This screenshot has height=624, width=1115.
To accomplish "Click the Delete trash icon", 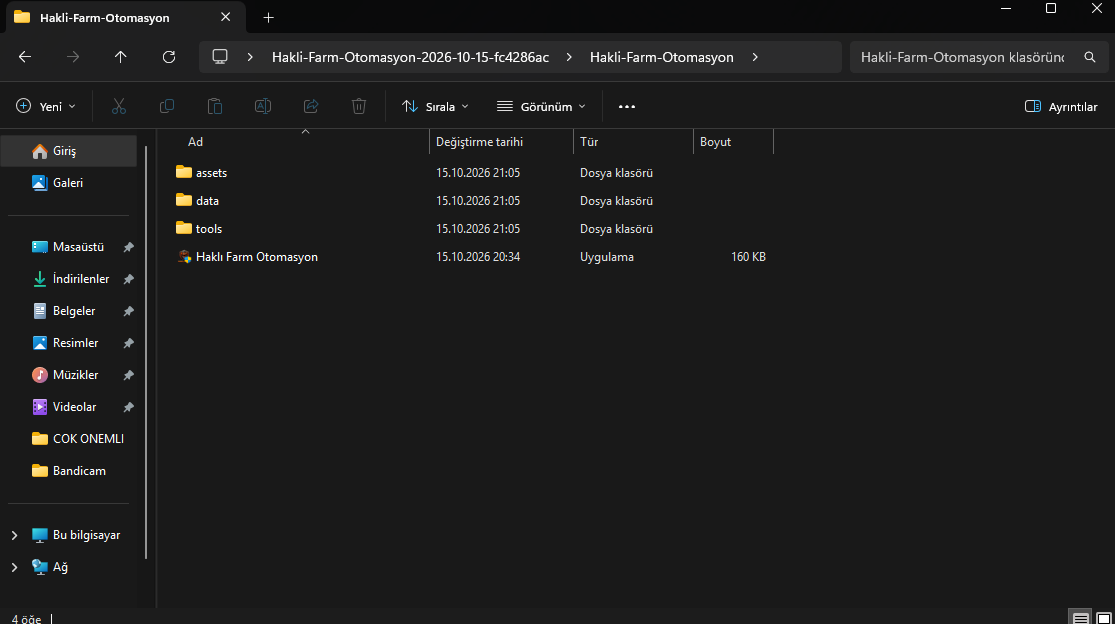I will coord(359,107).
